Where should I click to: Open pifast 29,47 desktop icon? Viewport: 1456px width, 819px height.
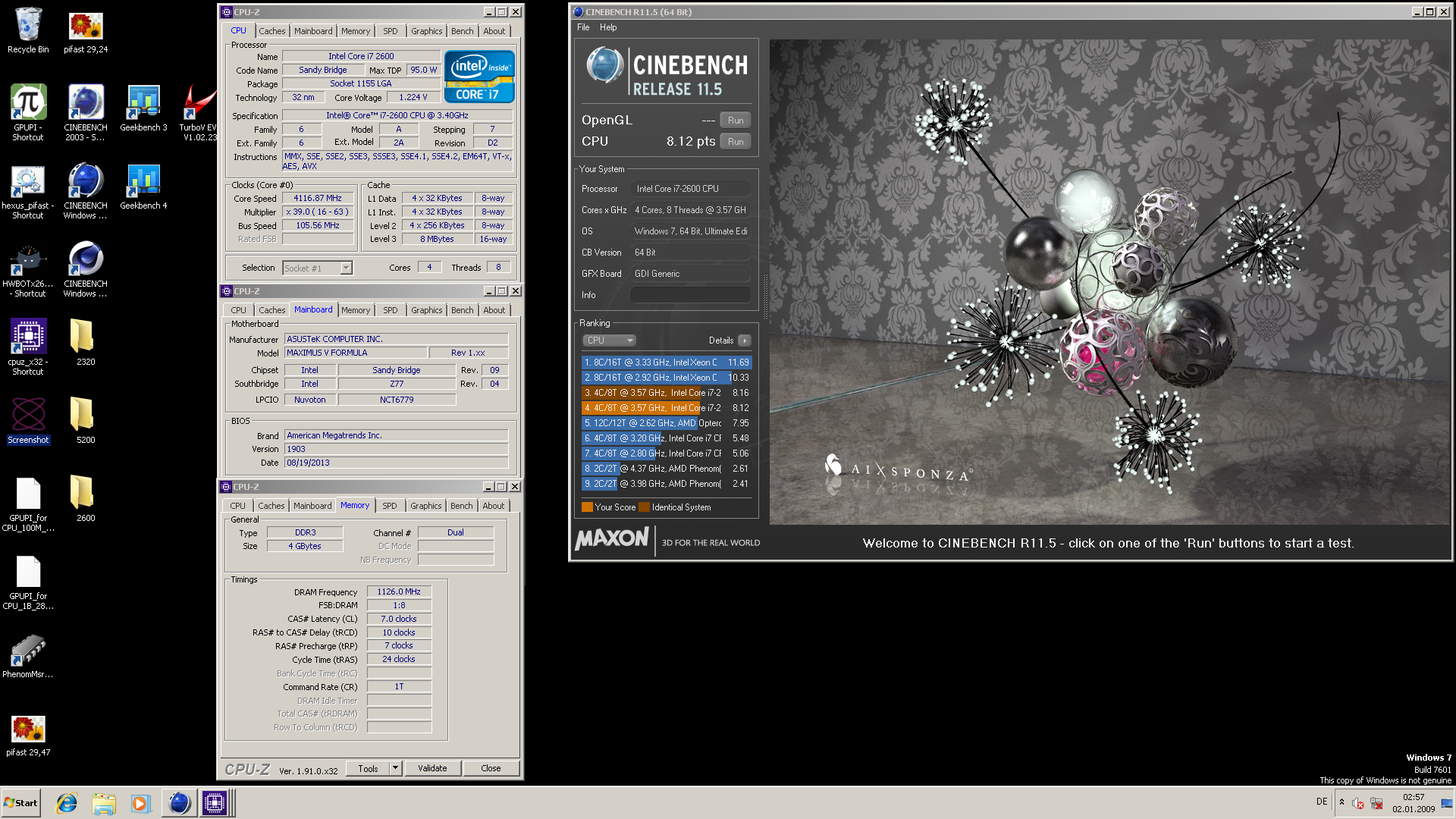click(28, 736)
